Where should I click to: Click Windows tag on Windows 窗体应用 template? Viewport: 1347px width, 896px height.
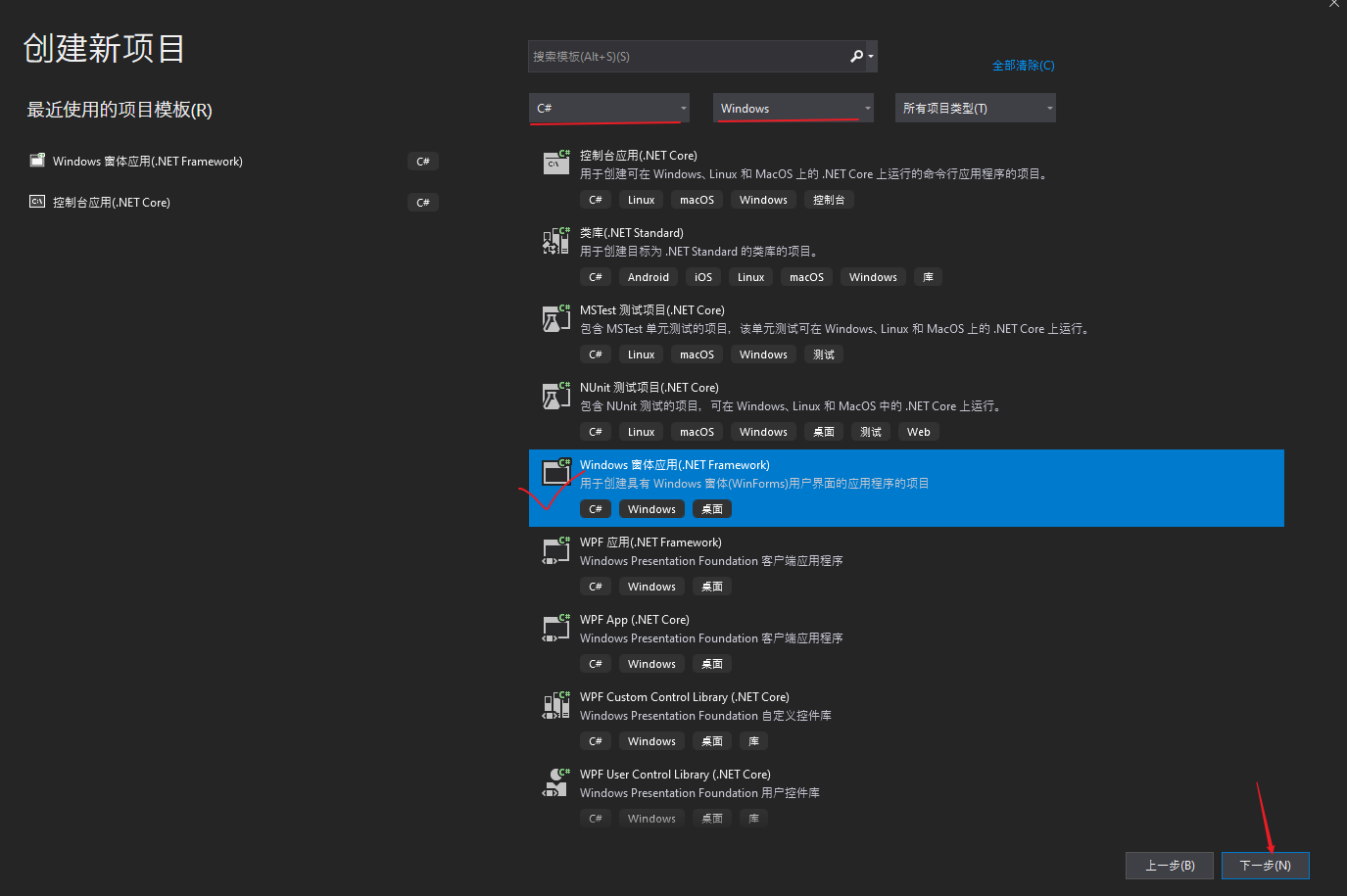(x=651, y=509)
